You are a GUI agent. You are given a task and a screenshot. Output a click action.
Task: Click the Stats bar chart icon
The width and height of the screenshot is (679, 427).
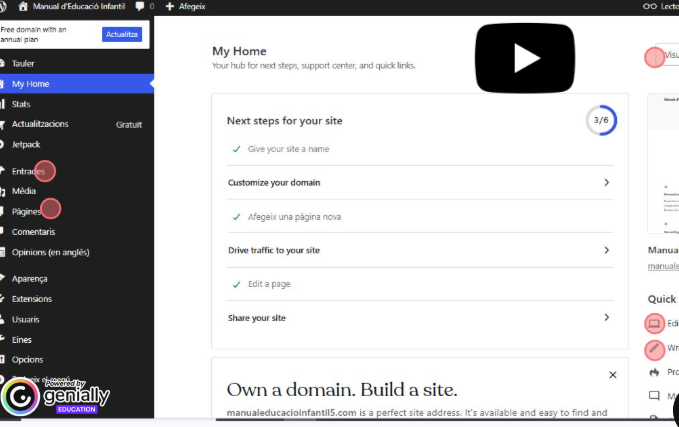(x=2, y=104)
